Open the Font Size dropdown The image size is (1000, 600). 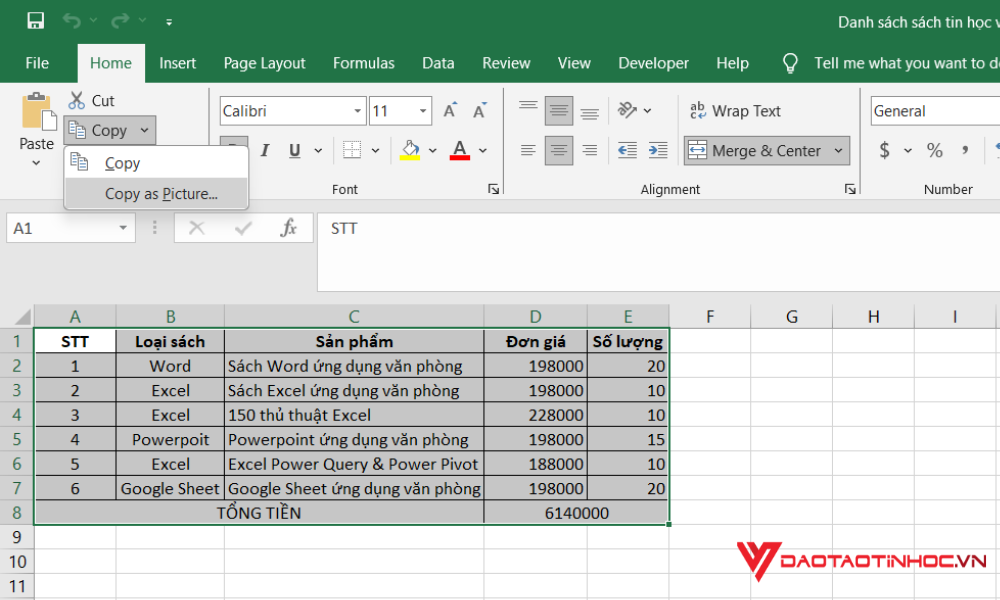[421, 110]
